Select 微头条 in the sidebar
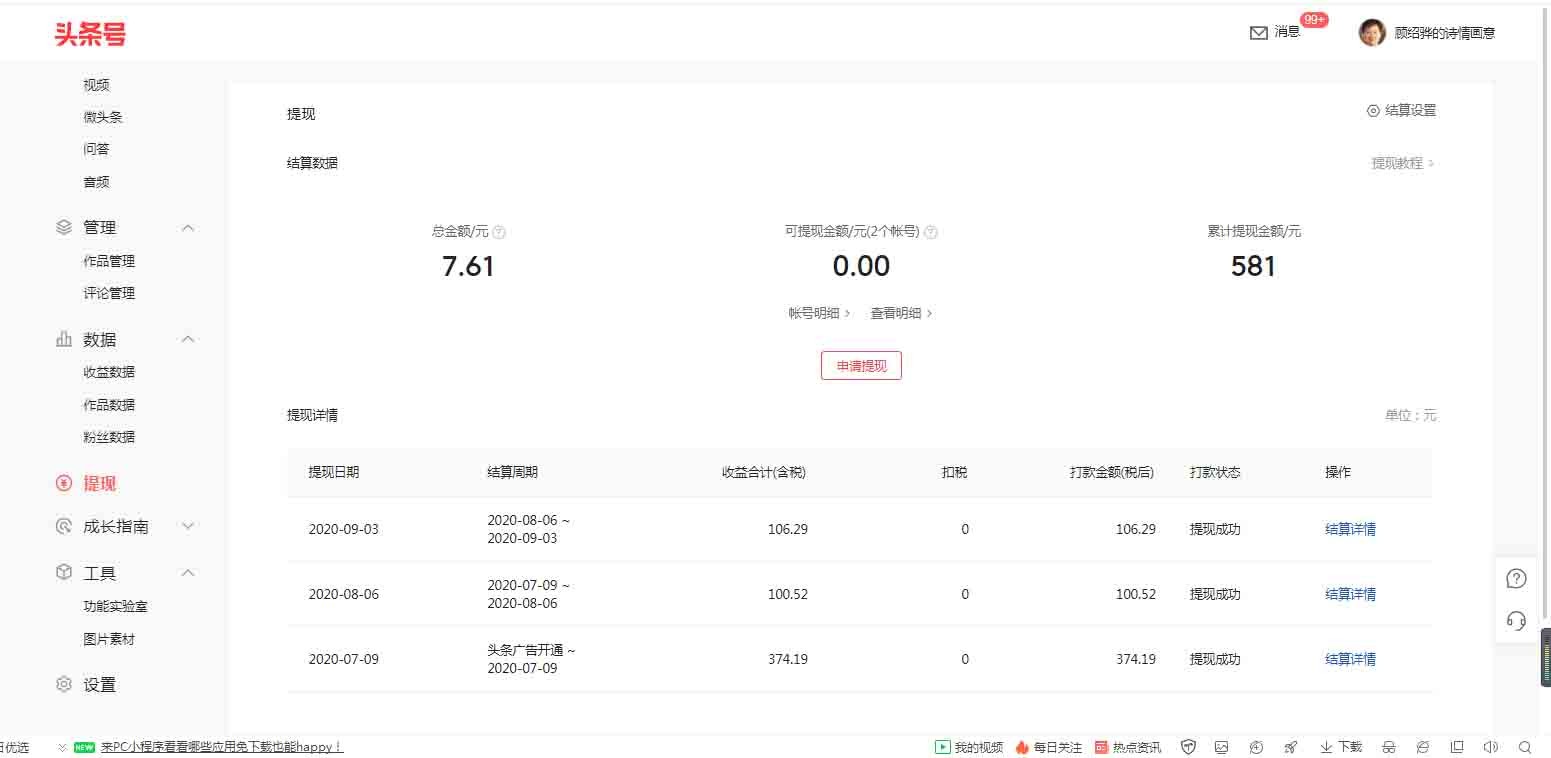This screenshot has width=1551, height=758. click(x=103, y=117)
